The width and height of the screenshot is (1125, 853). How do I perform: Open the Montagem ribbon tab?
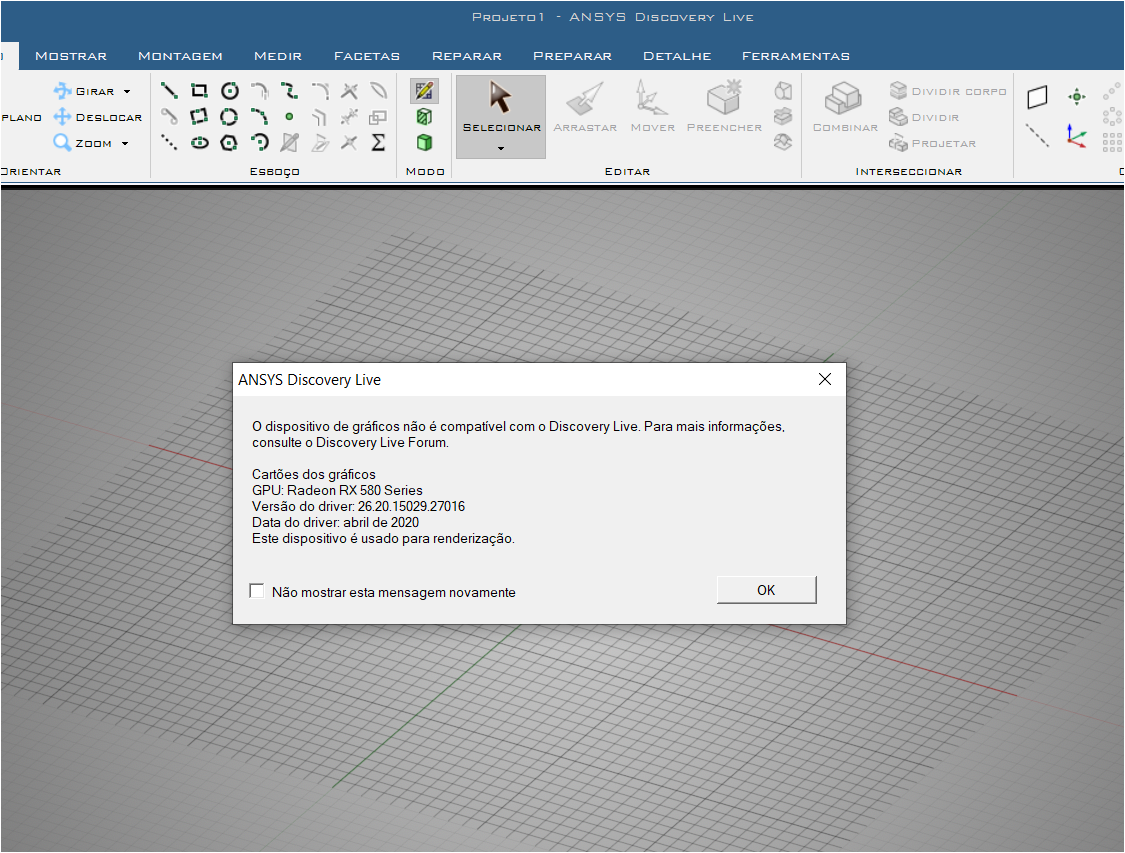pyautogui.click(x=180, y=56)
